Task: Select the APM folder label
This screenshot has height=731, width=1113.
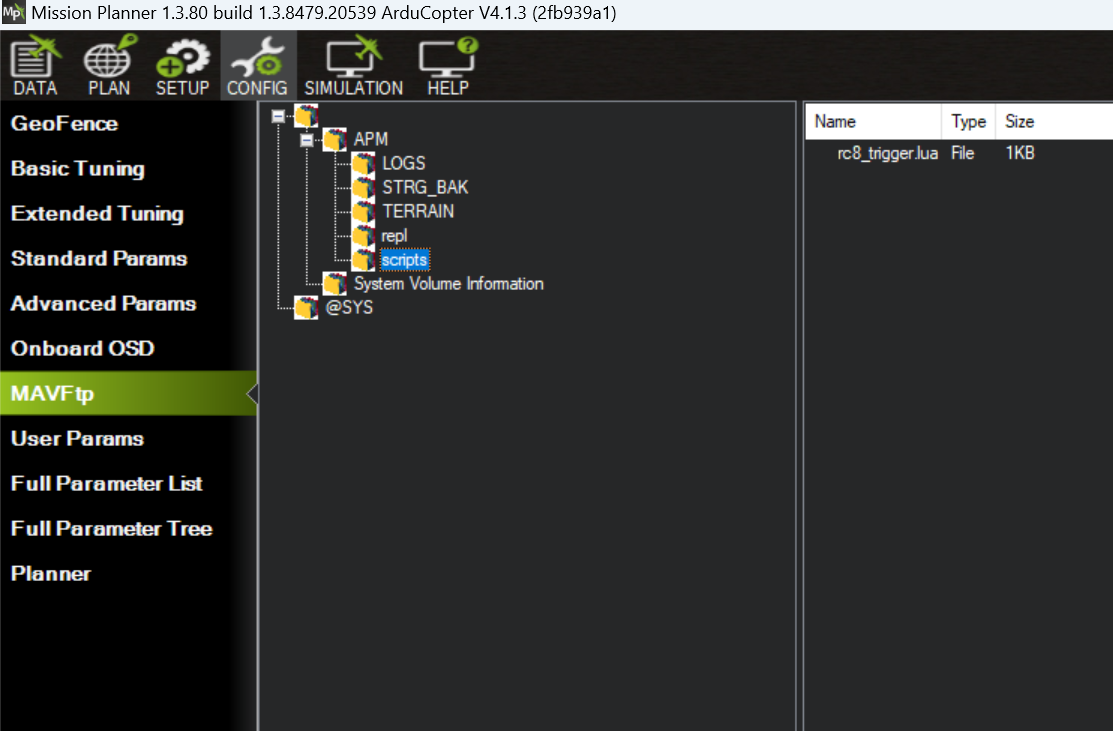Action: tap(371, 139)
